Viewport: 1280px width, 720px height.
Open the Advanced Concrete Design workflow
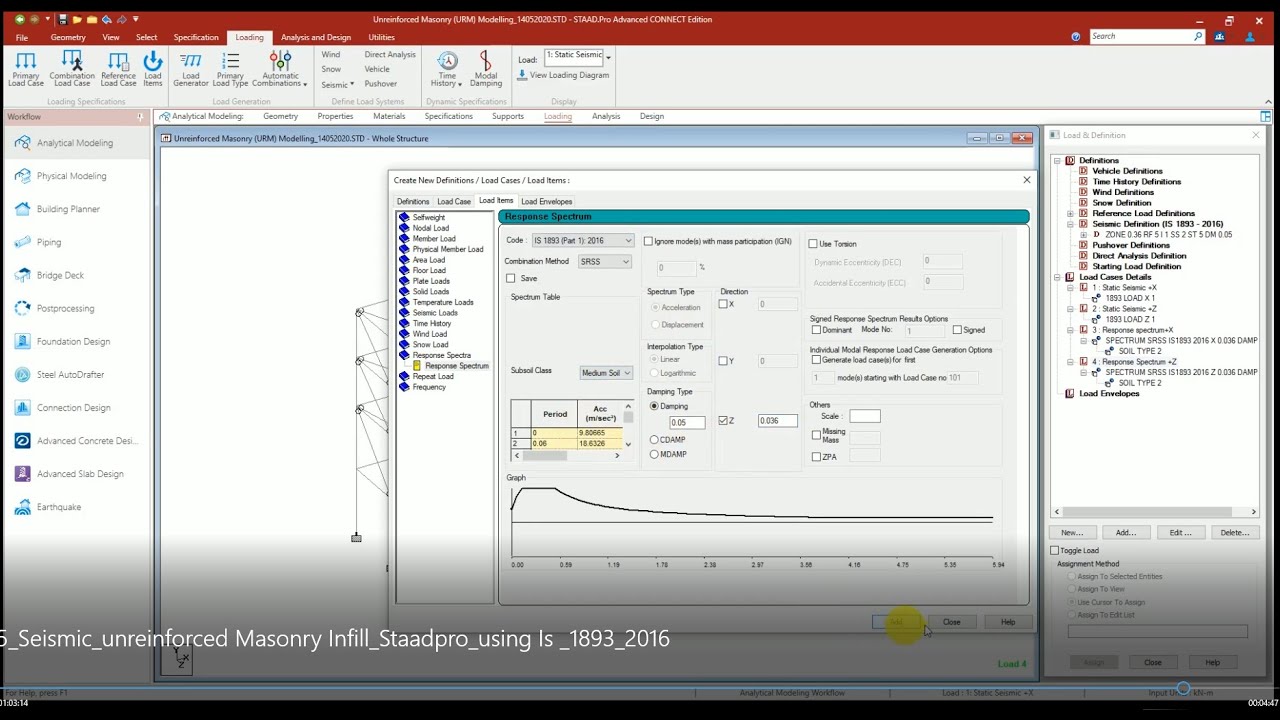(87, 441)
